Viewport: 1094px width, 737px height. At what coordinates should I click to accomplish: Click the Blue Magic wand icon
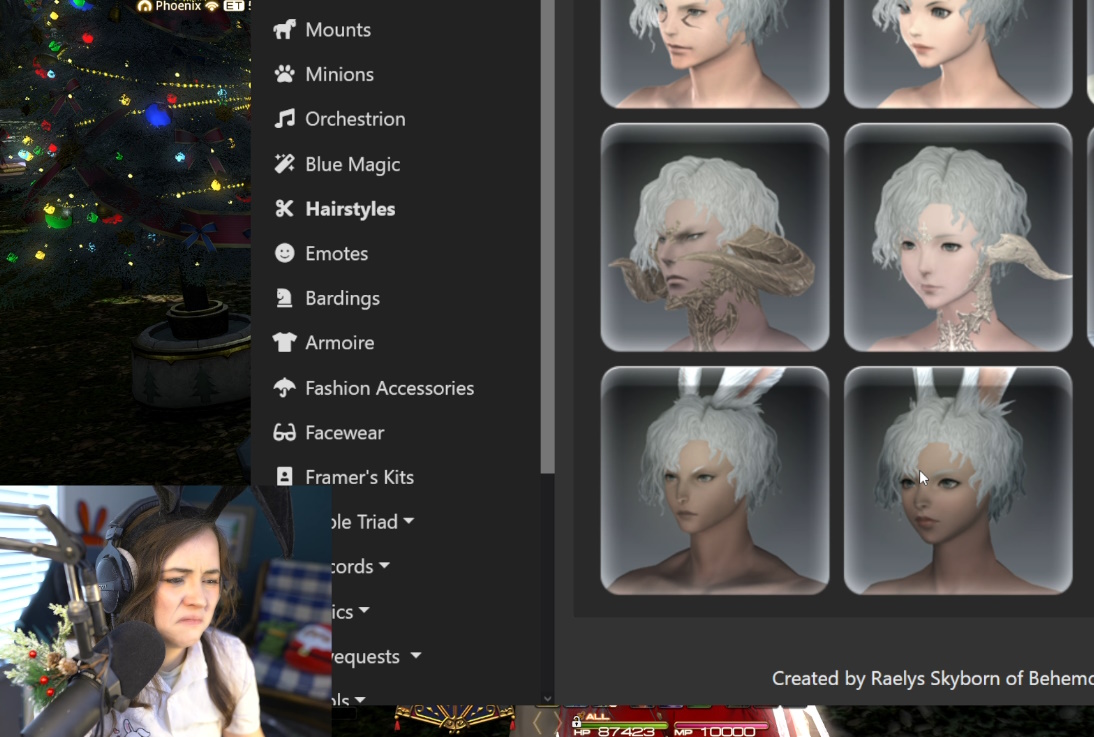tap(284, 164)
